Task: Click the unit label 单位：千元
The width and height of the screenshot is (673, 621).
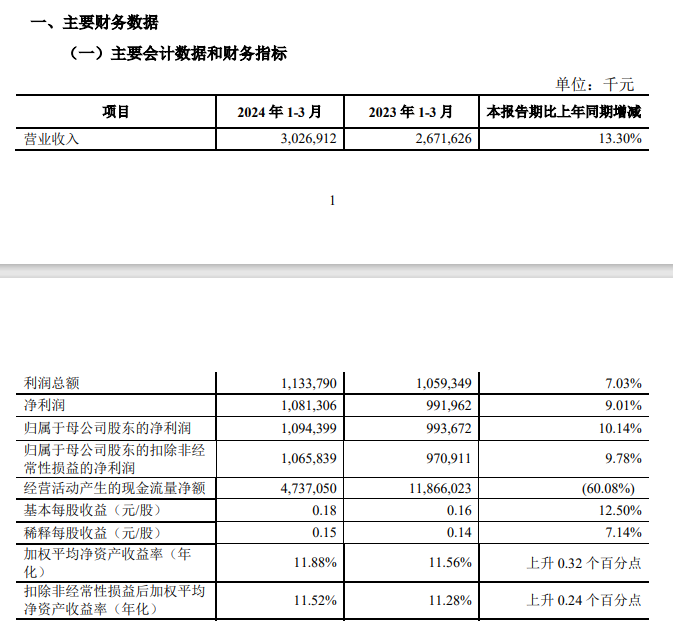Action: pyautogui.click(x=594, y=84)
